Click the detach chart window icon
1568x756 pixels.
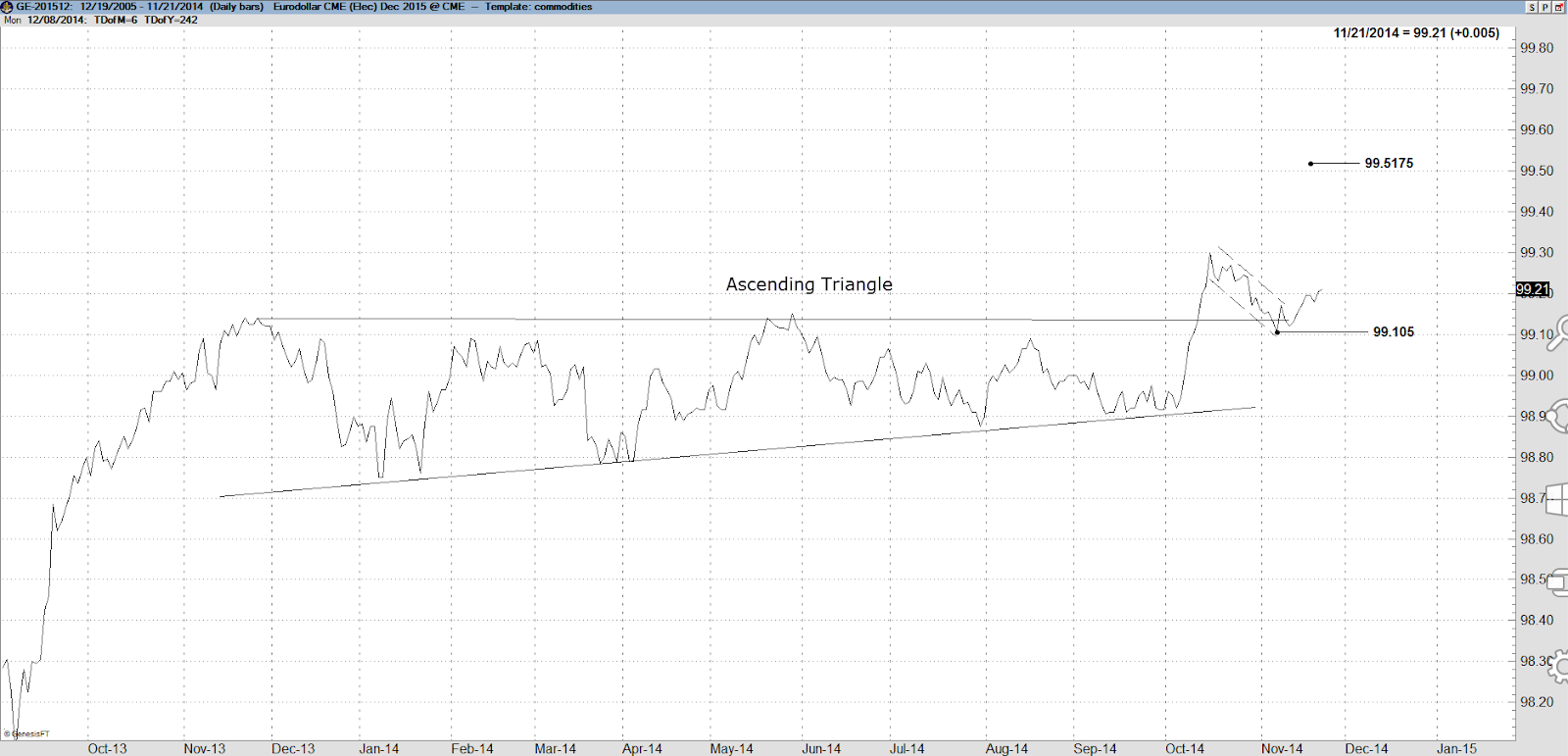click(1559, 7)
